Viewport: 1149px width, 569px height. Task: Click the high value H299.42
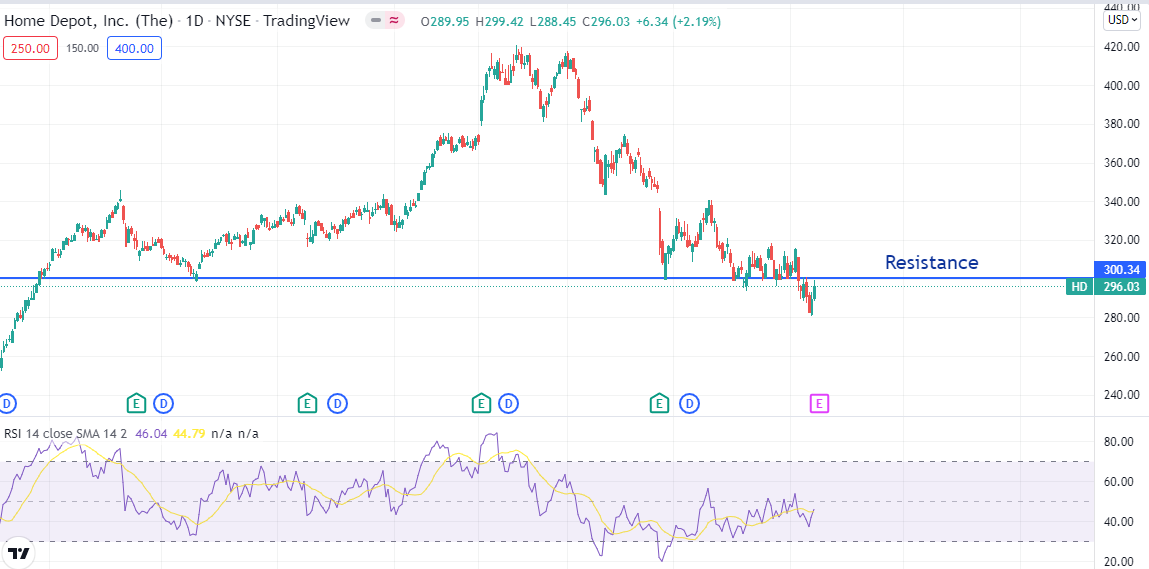coord(499,22)
